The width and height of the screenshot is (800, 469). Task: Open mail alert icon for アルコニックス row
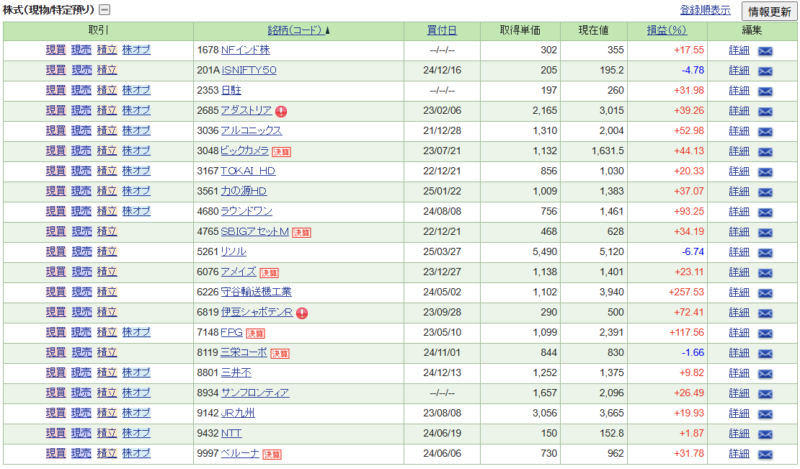click(x=765, y=132)
